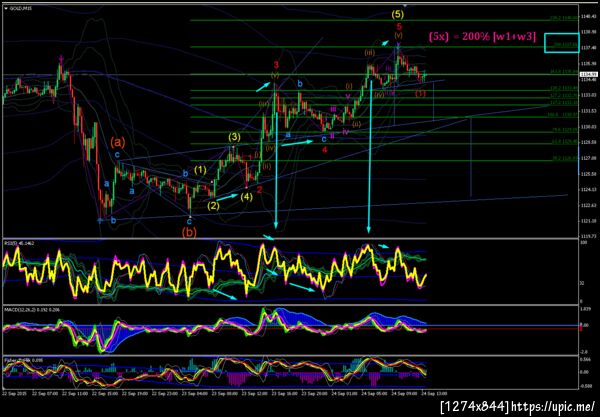Select the yellow (3) wave label

pos(235,137)
